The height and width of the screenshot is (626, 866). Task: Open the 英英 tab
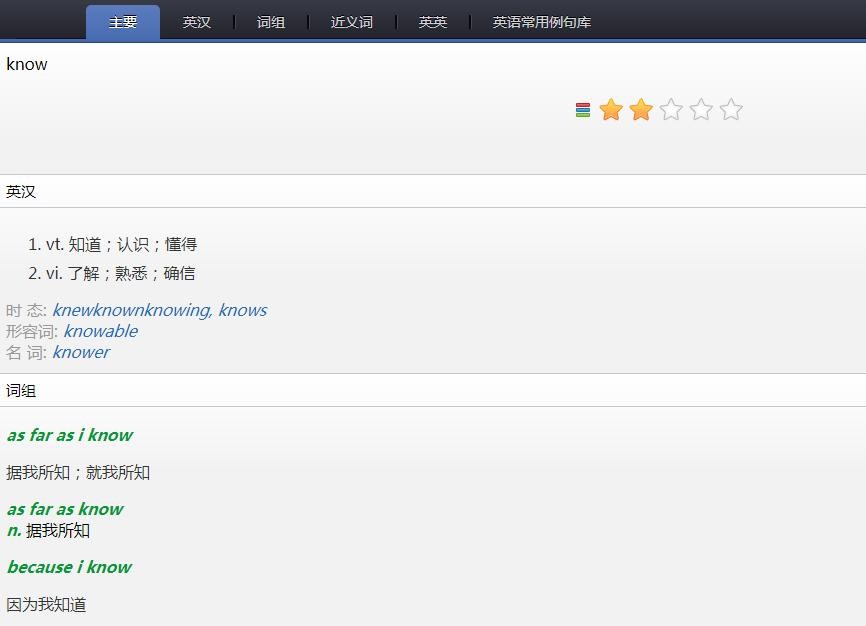click(432, 22)
